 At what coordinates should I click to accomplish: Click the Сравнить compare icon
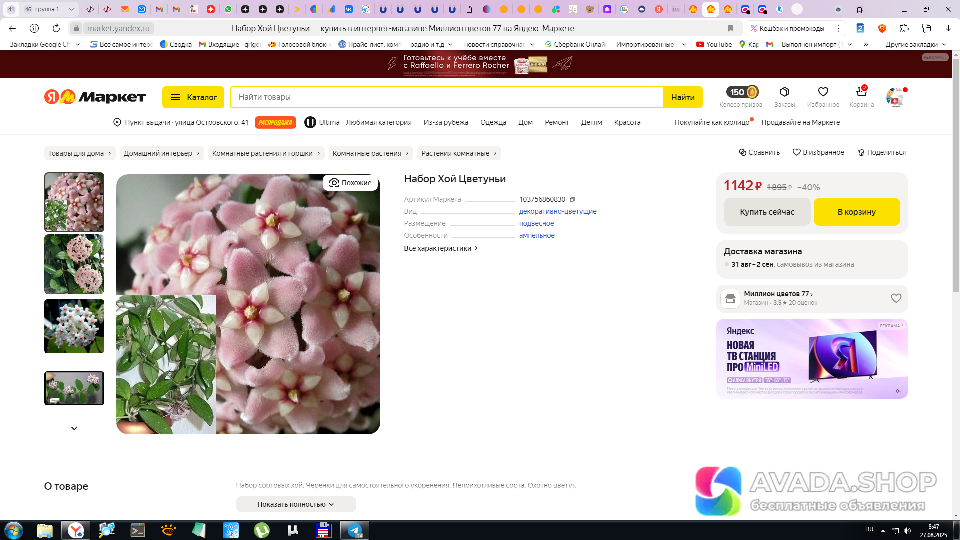click(x=759, y=153)
